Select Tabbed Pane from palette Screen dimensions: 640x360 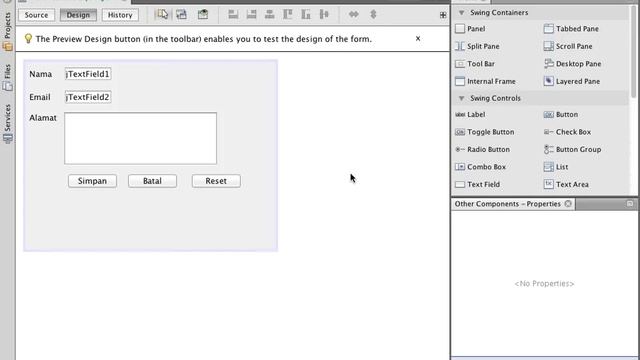[x=571, y=29]
